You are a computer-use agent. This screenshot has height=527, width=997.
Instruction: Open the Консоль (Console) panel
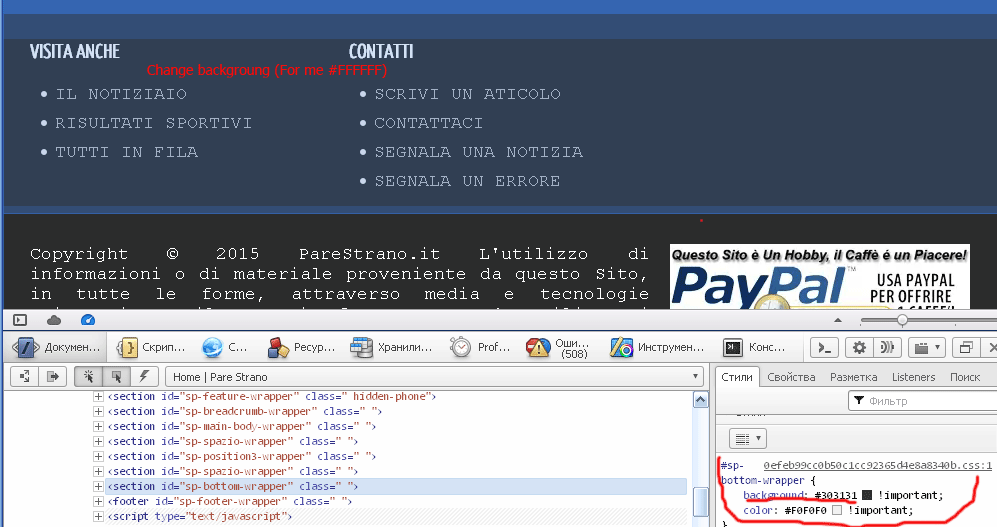(x=756, y=348)
